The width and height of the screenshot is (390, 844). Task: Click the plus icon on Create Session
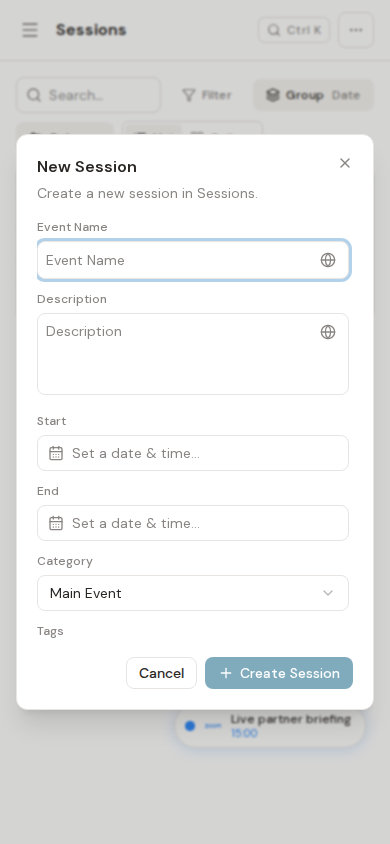[226, 673]
